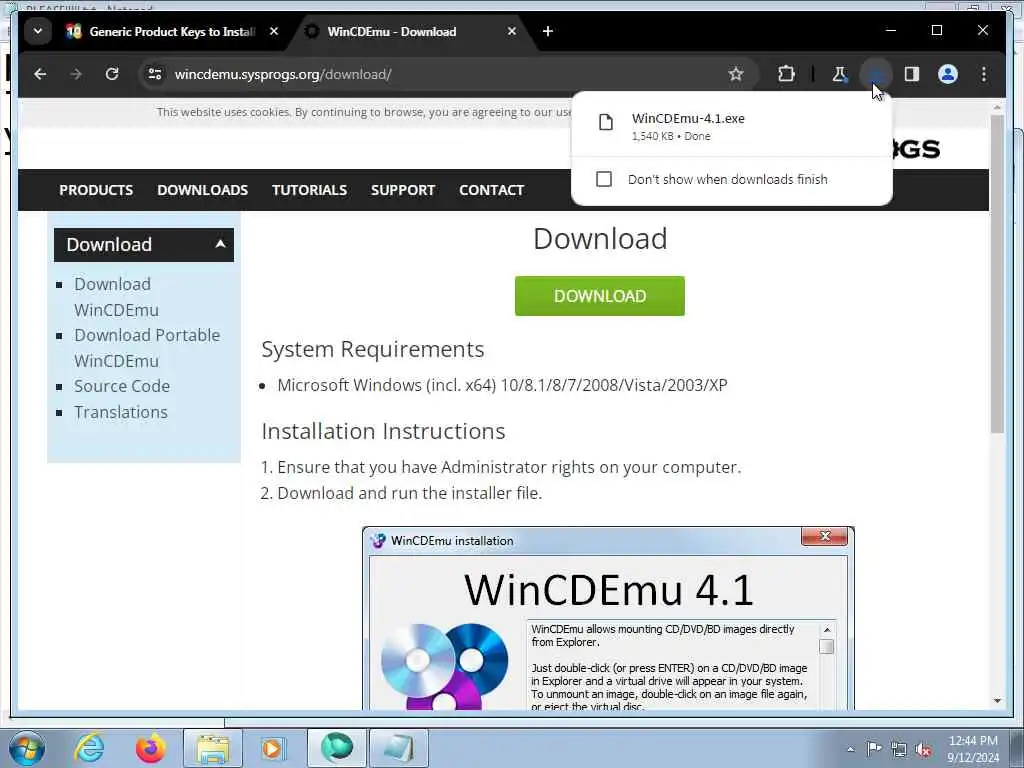
Task: Click the green DOWNLOAD button
Action: pyautogui.click(x=600, y=296)
